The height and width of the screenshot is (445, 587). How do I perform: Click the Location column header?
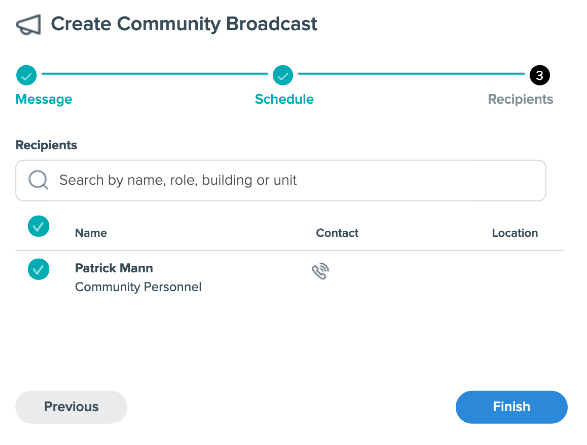515,233
